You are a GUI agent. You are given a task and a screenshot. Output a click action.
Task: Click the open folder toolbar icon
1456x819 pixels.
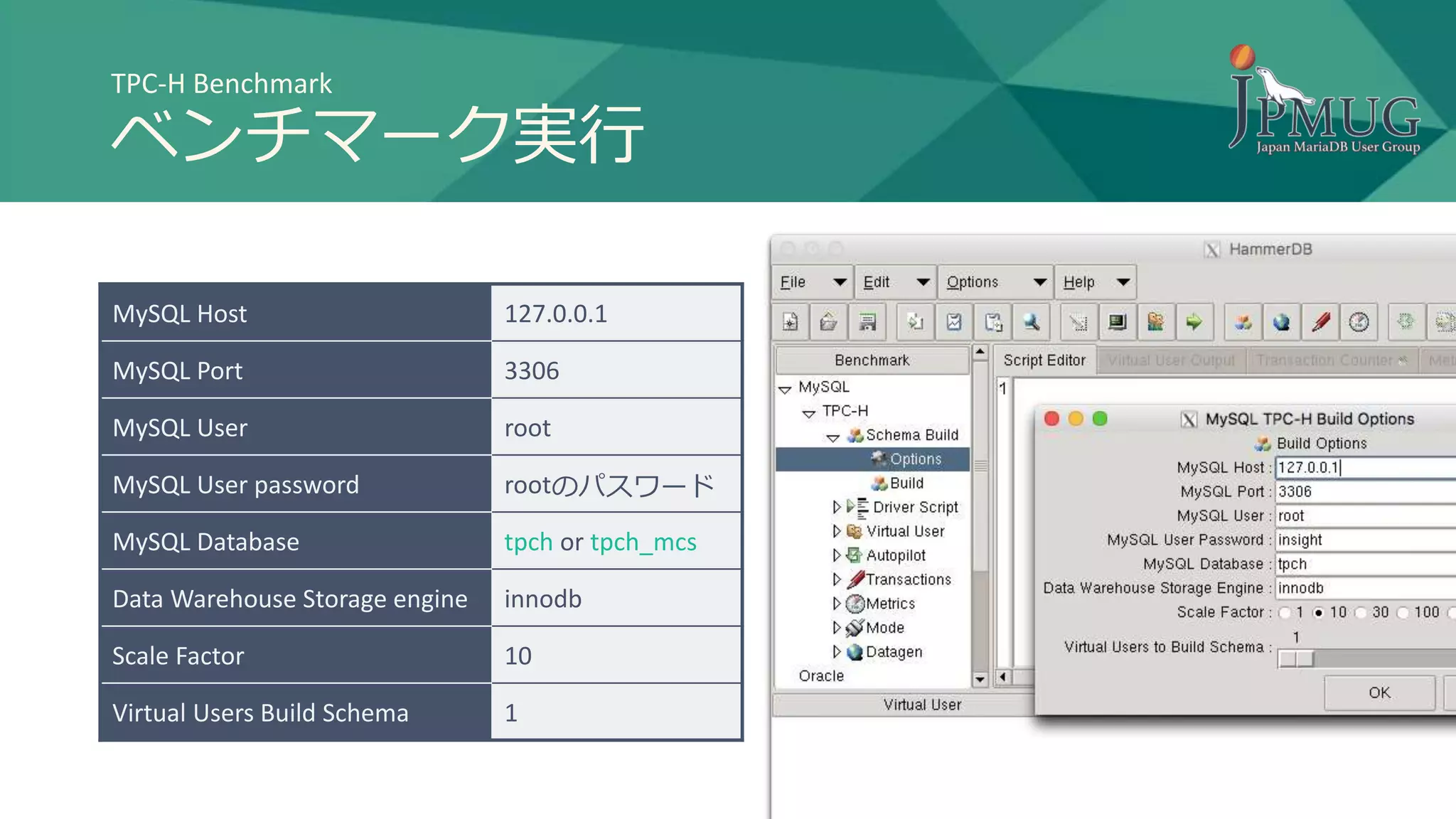point(829,322)
